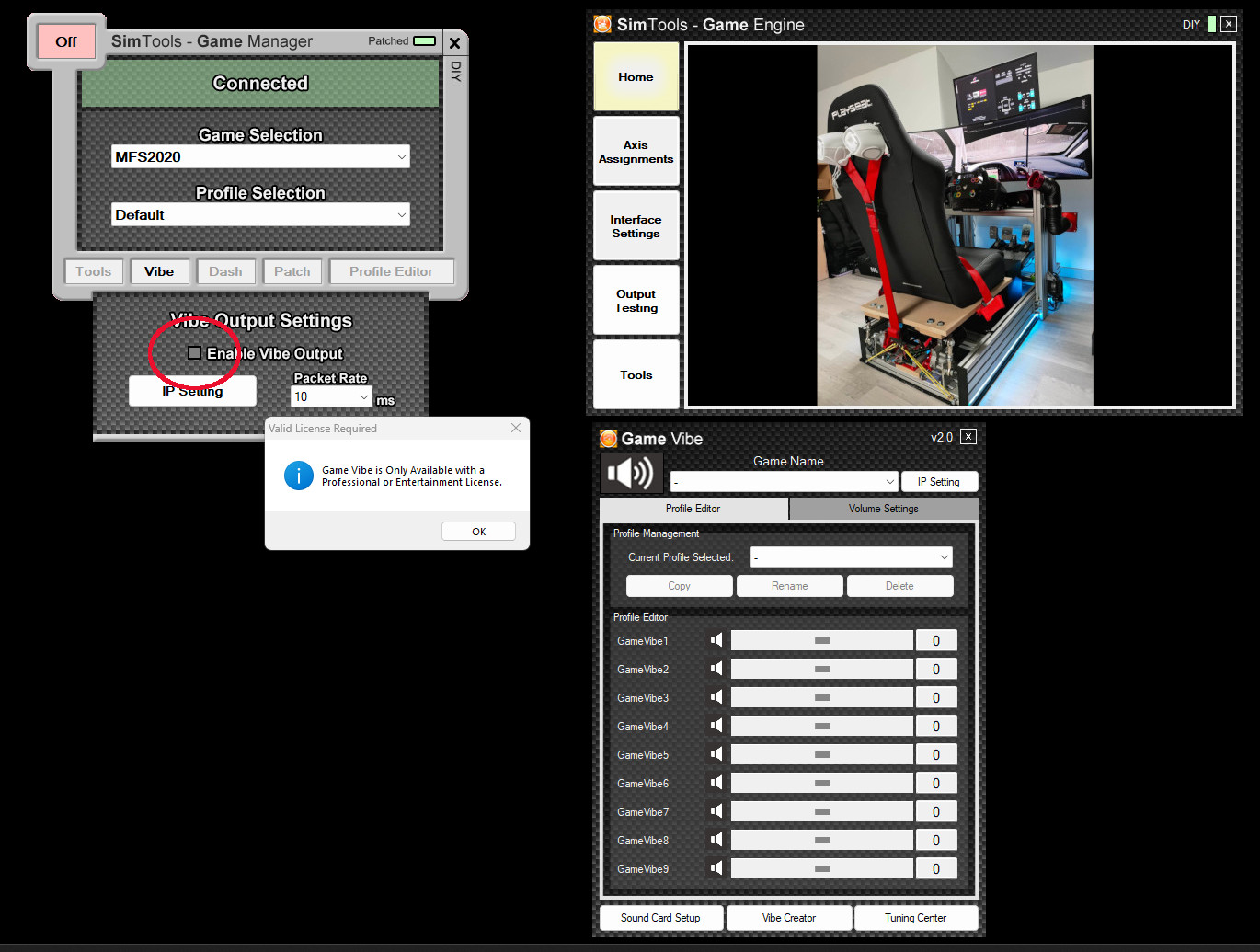Open the Game Name dropdown in Game Vibe
Screen dimensions: 1260x952
point(784,481)
